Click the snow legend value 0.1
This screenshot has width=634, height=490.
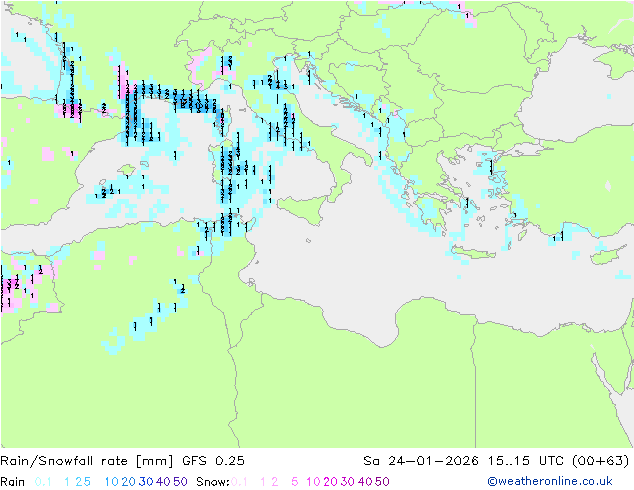pyautogui.click(x=239, y=482)
